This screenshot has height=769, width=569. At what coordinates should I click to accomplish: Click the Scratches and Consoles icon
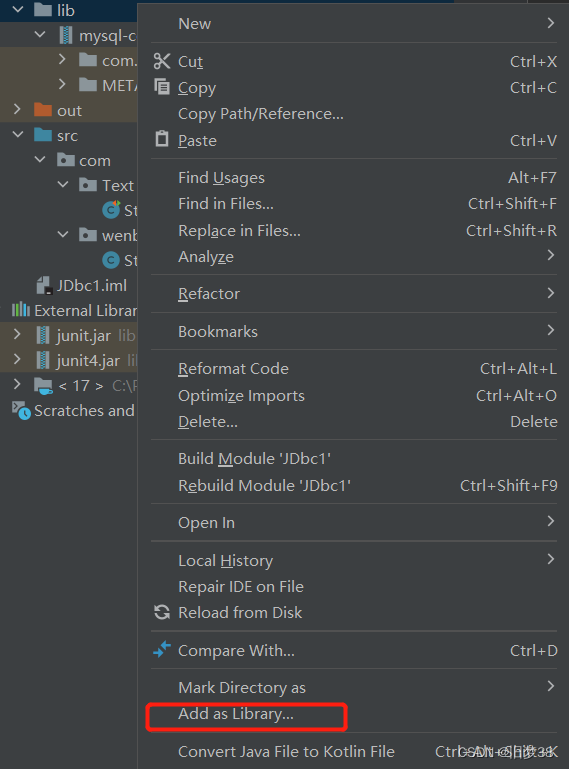tap(21, 410)
